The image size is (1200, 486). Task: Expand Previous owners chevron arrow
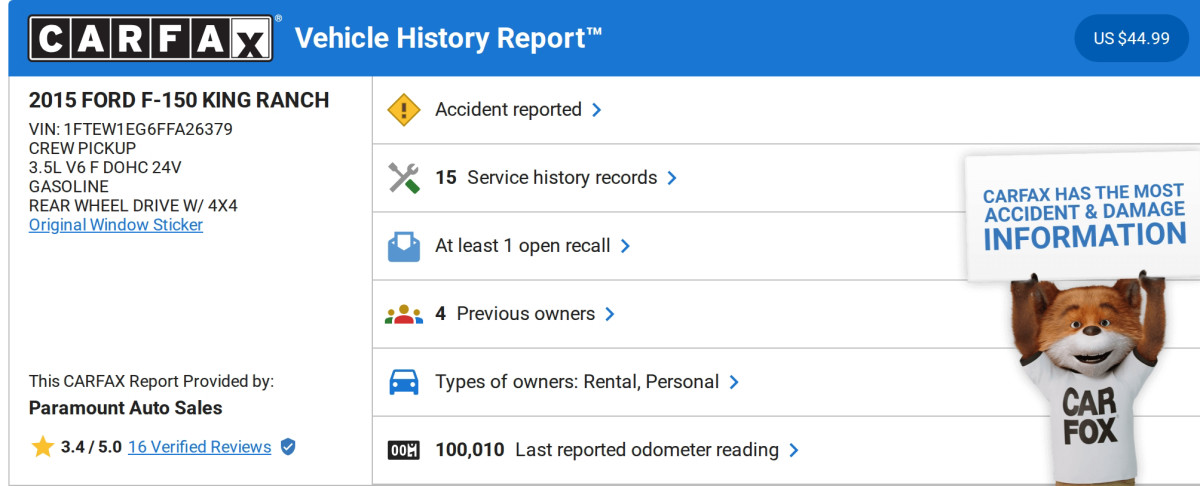click(x=610, y=314)
